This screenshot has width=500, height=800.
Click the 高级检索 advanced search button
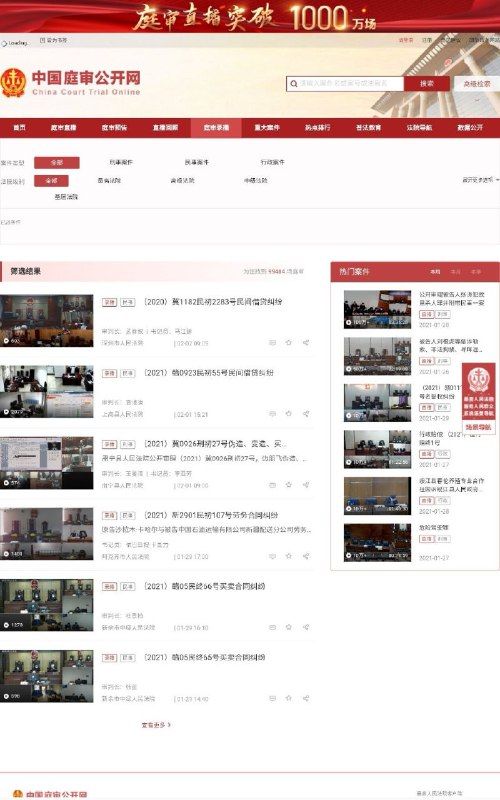(477, 84)
